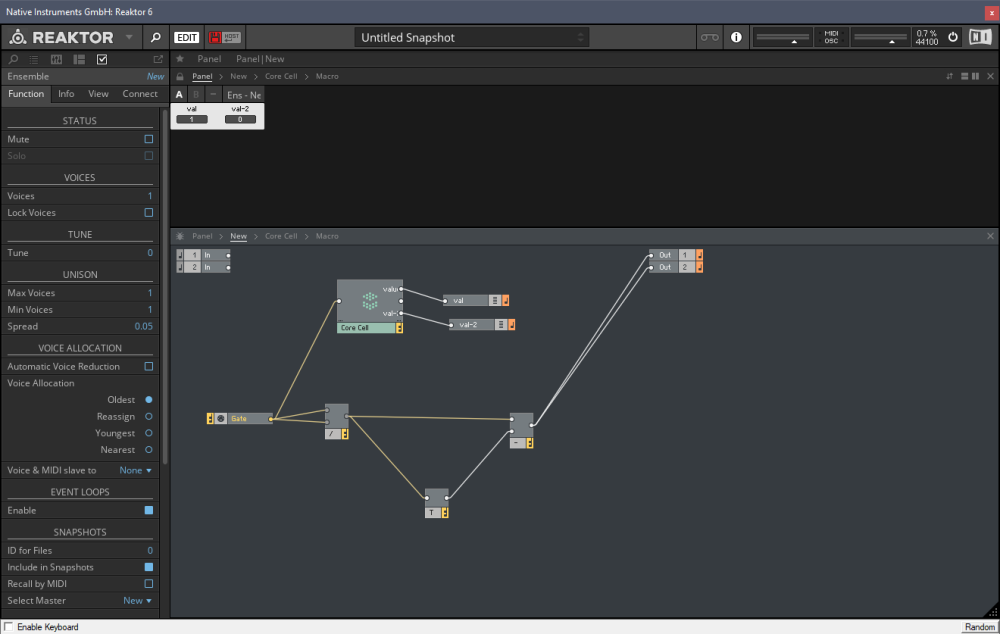Image resolution: width=1000 pixels, height=634 pixels.
Task: Select panel layout A button
Action: tap(179, 94)
